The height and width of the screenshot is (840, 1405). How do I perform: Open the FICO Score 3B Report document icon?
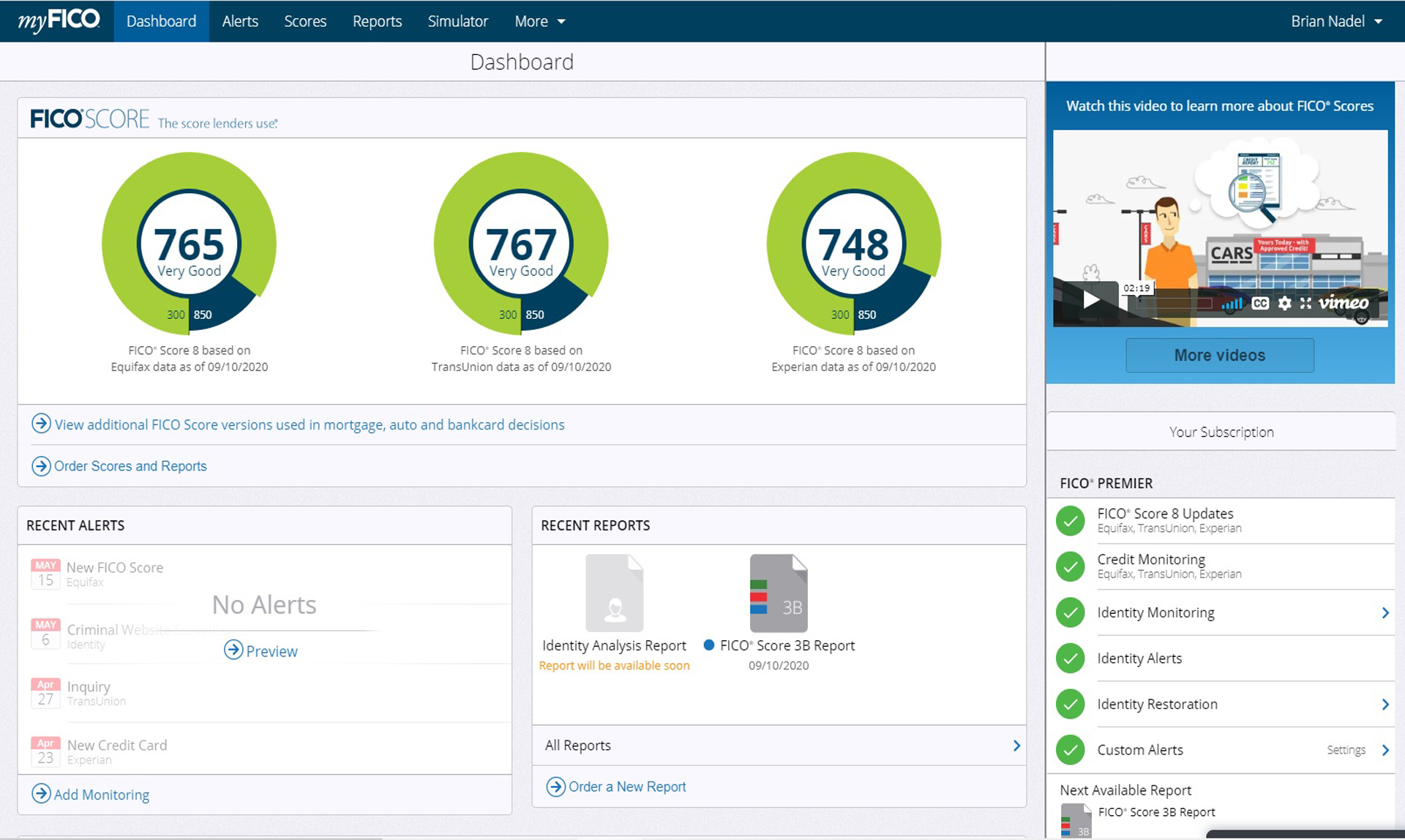(779, 593)
